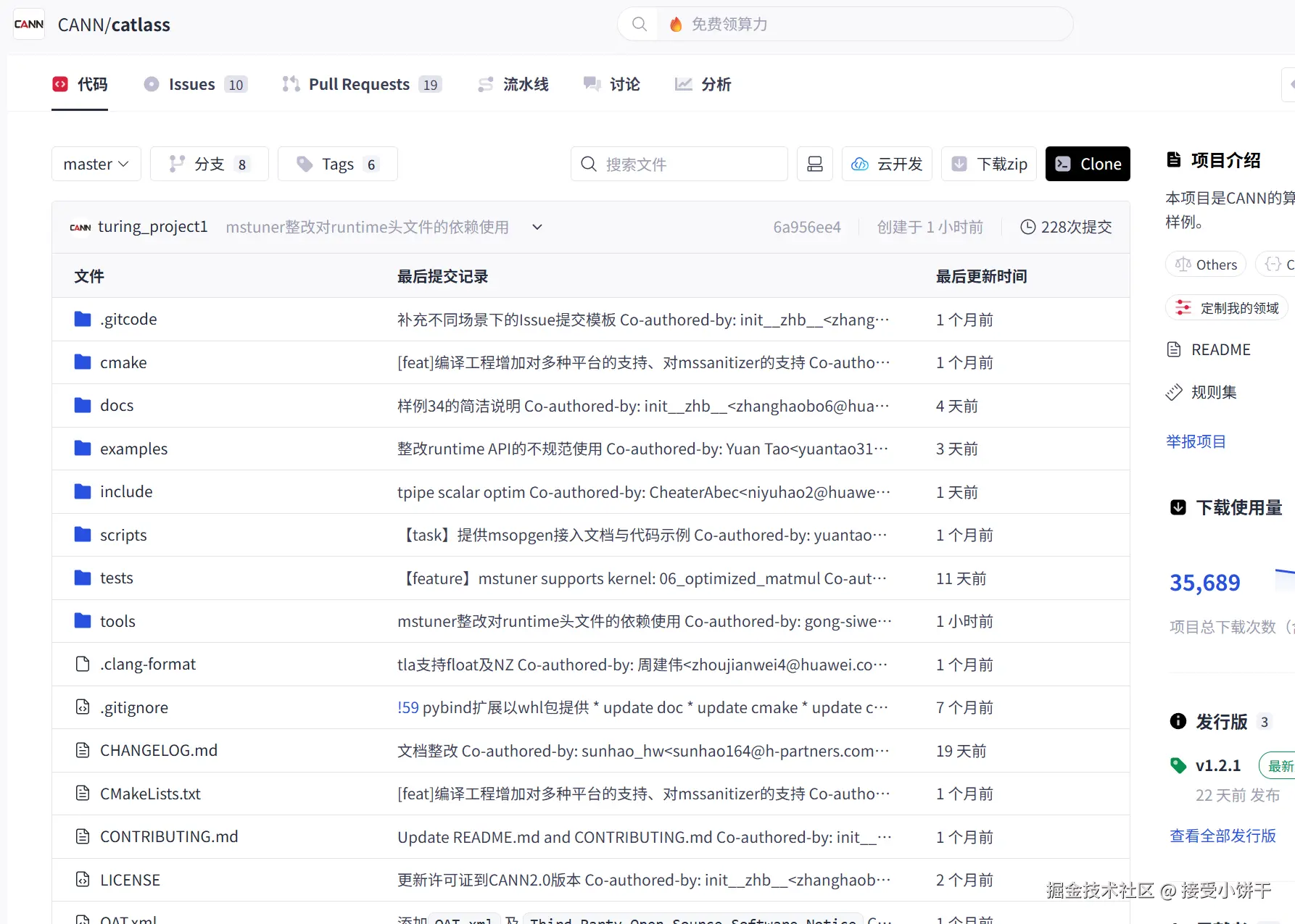Open the CHANGELOG.md file name
1295x924 pixels.
pos(159,750)
